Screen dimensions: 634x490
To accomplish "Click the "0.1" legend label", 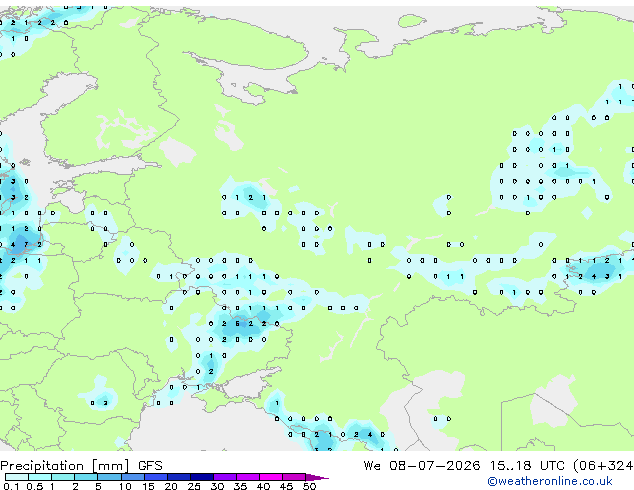I will click(x=12, y=486).
